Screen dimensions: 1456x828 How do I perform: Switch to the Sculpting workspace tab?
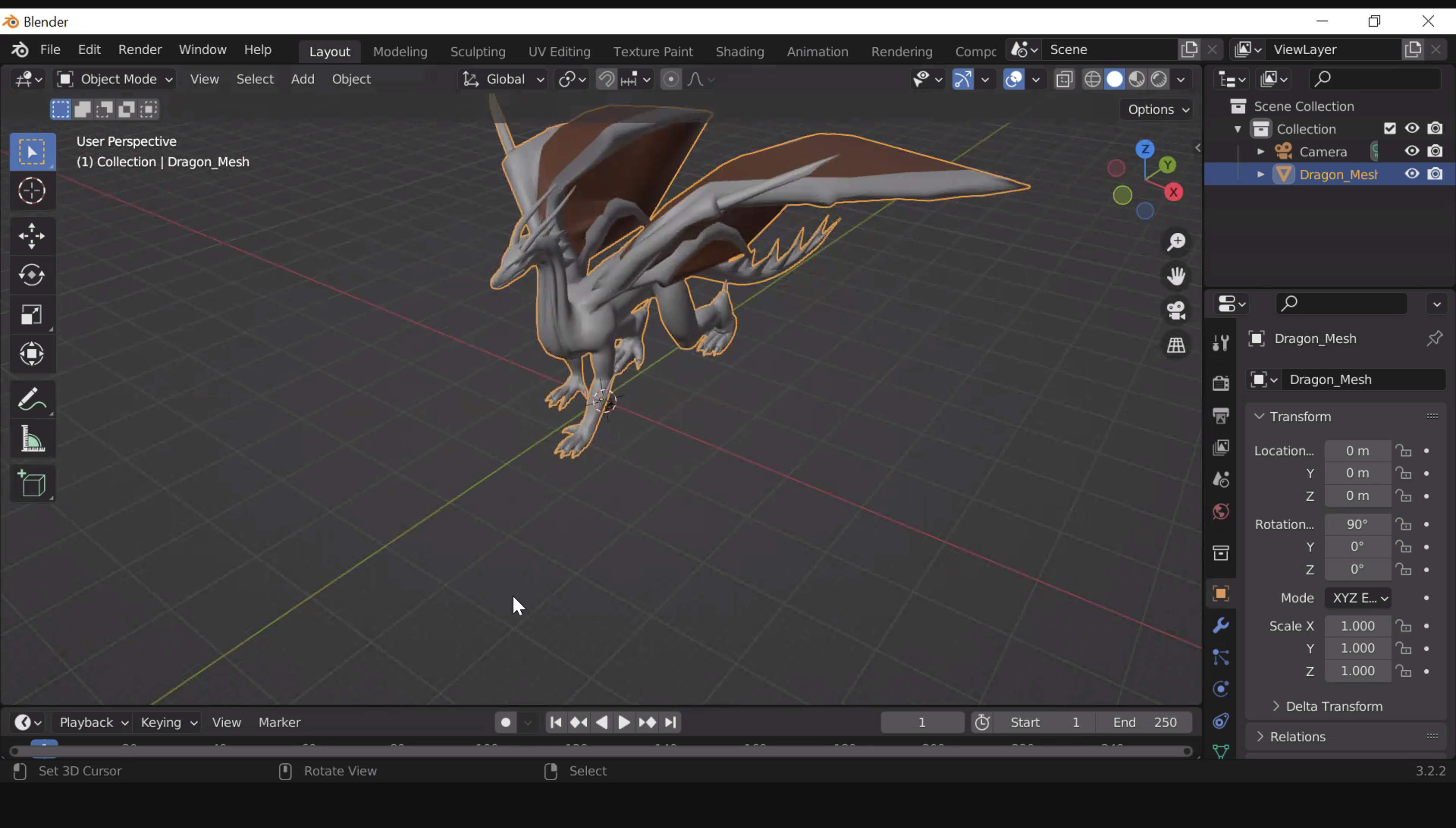click(478, 51)
